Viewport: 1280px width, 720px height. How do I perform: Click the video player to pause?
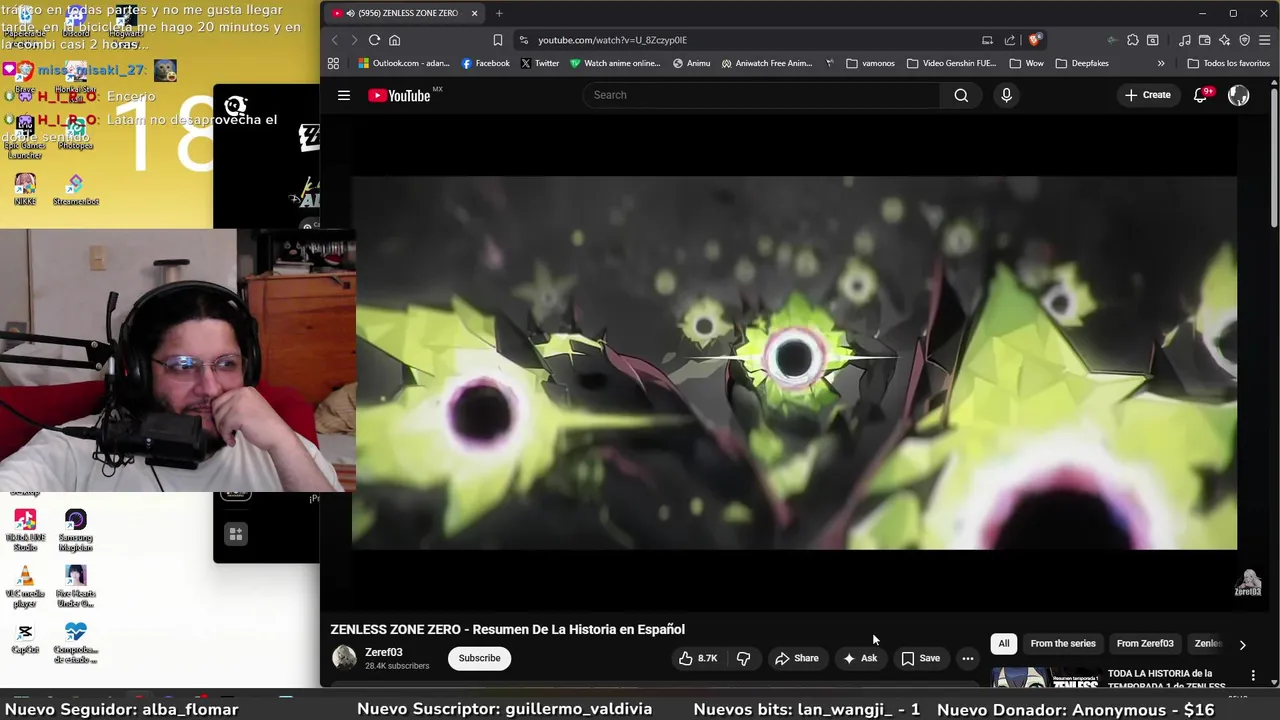794,363
